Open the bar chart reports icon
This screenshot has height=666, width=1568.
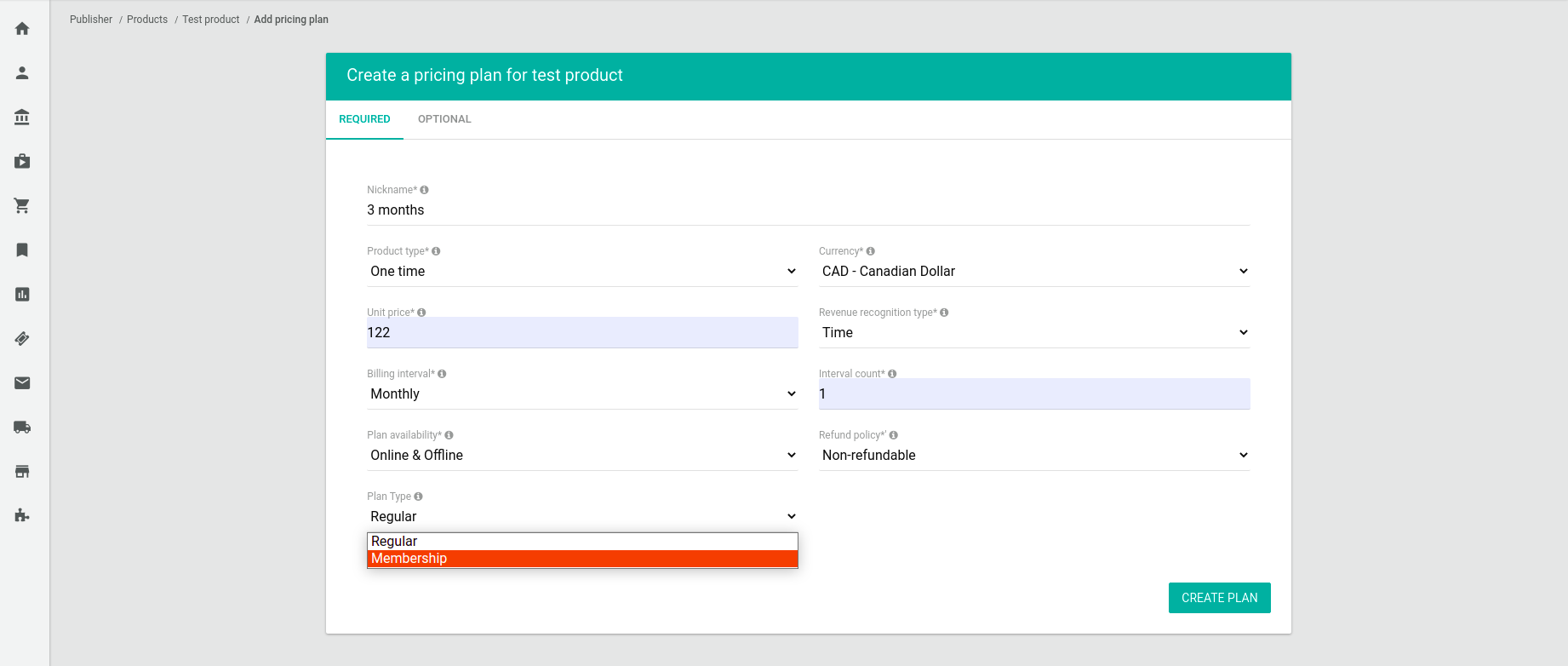(x=22, y=295)
